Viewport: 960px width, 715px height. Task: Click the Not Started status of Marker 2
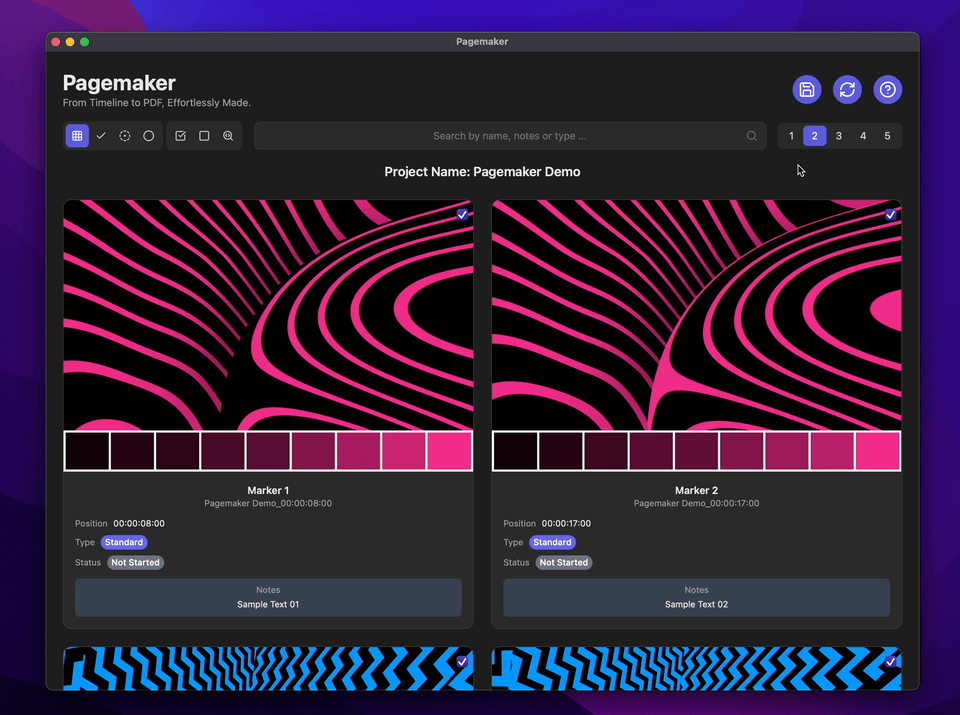pyautogui.click(x=563, y=563)
